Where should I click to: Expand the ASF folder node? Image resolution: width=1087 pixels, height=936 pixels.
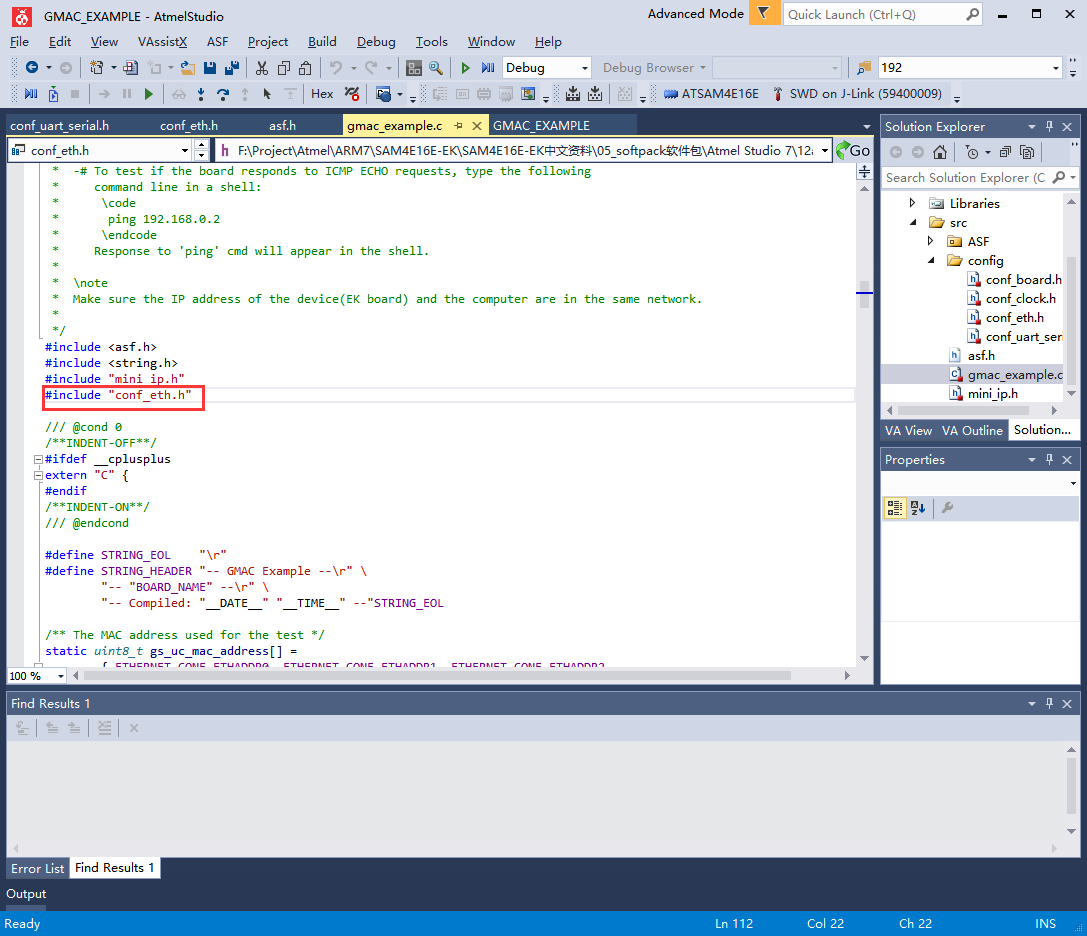tap(930, 241)
